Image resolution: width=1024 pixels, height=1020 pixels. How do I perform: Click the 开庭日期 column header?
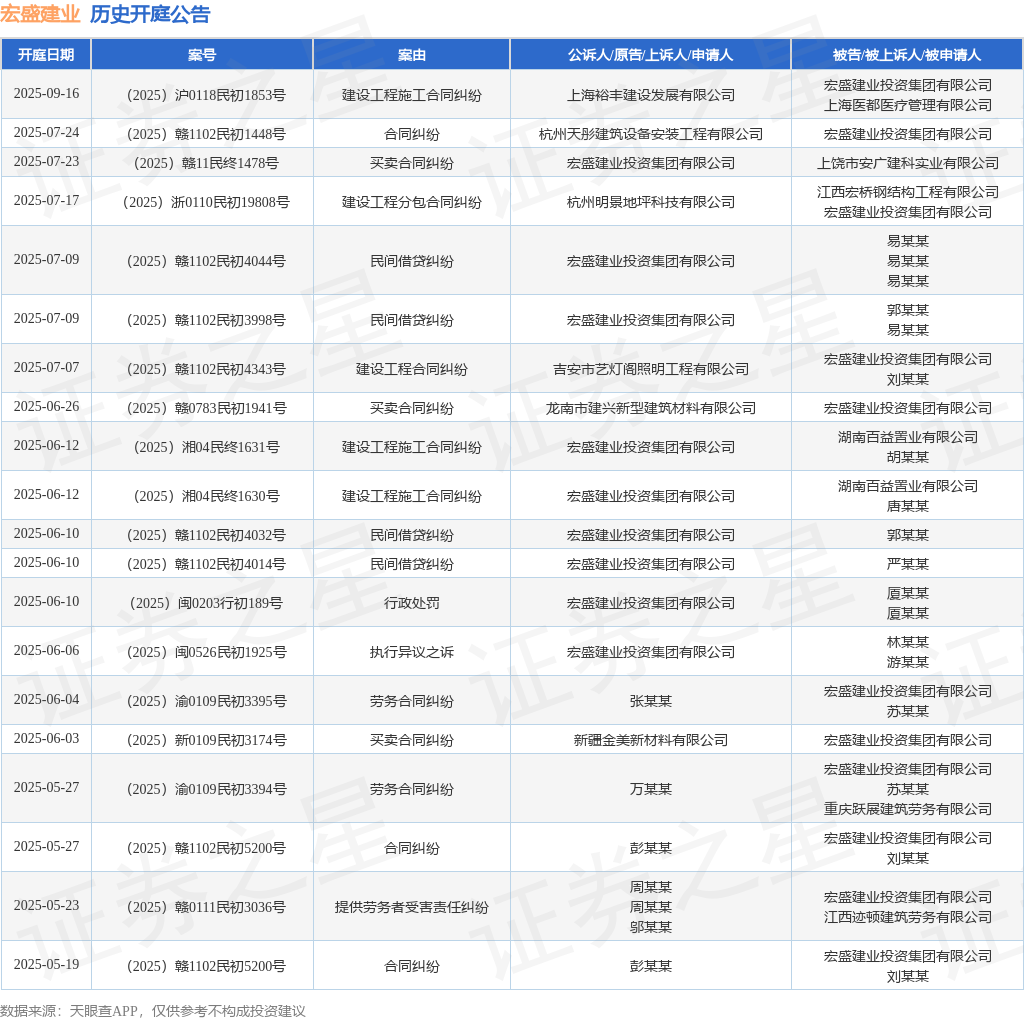tap(46, 55)
